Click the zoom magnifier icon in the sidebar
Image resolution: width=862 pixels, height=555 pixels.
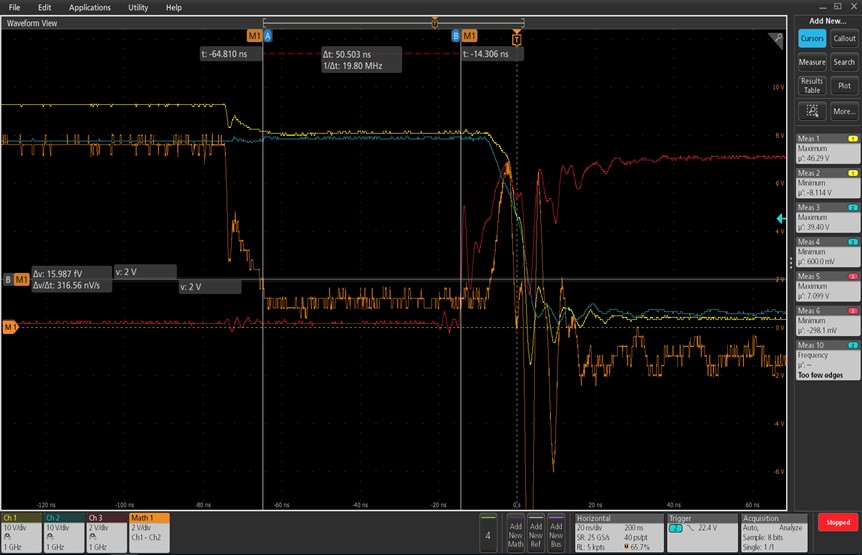(x=812, y=111)
